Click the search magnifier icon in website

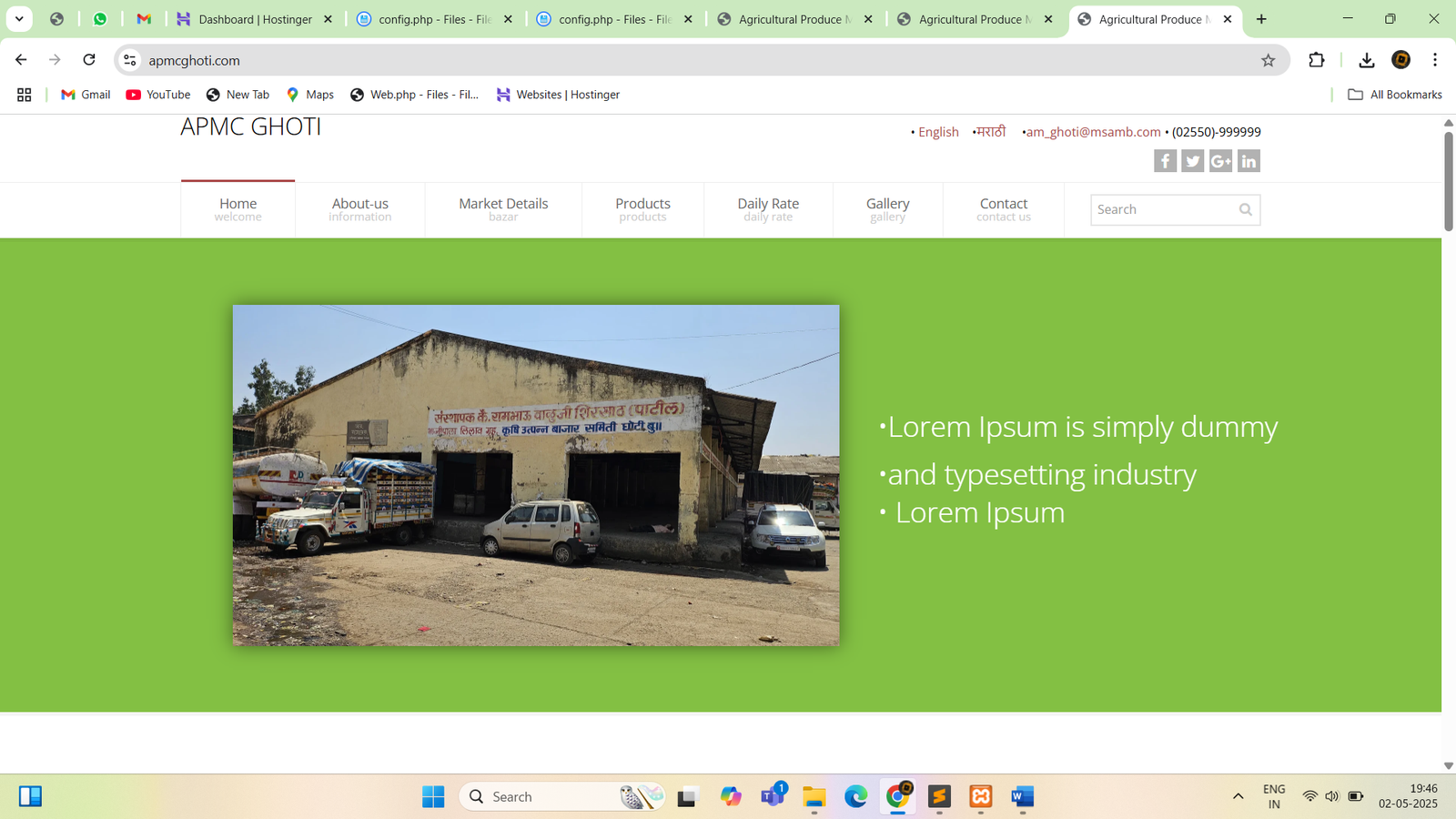tap(1245, 209)
